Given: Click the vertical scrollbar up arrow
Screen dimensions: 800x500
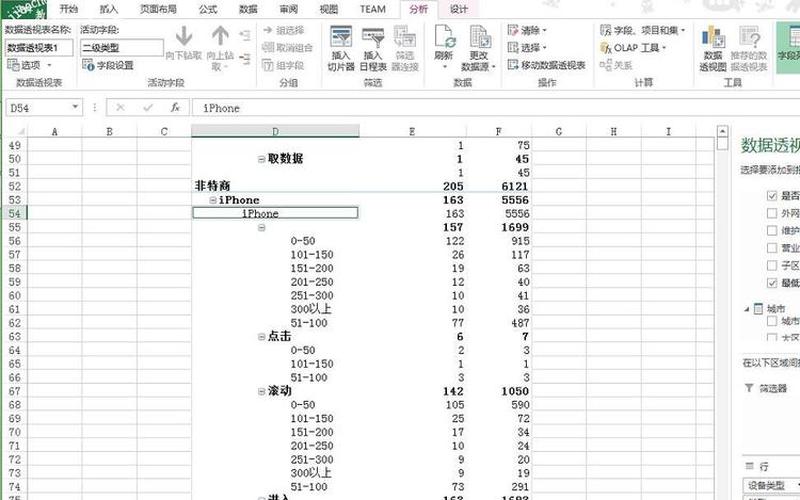Looking at the screenshot, I should [x=722, y=132].
